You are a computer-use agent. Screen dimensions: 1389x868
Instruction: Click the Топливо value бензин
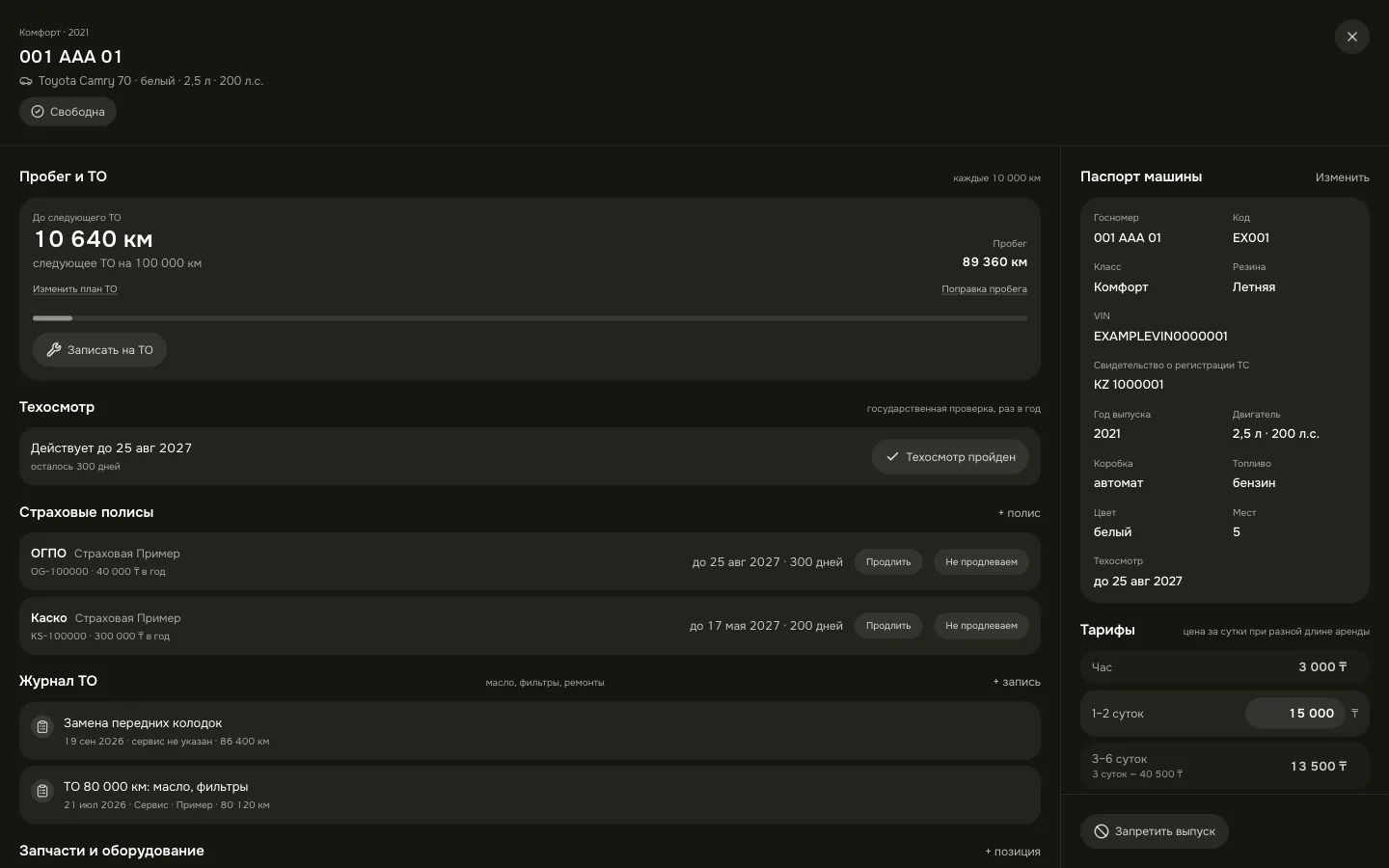click(1254, 483)
